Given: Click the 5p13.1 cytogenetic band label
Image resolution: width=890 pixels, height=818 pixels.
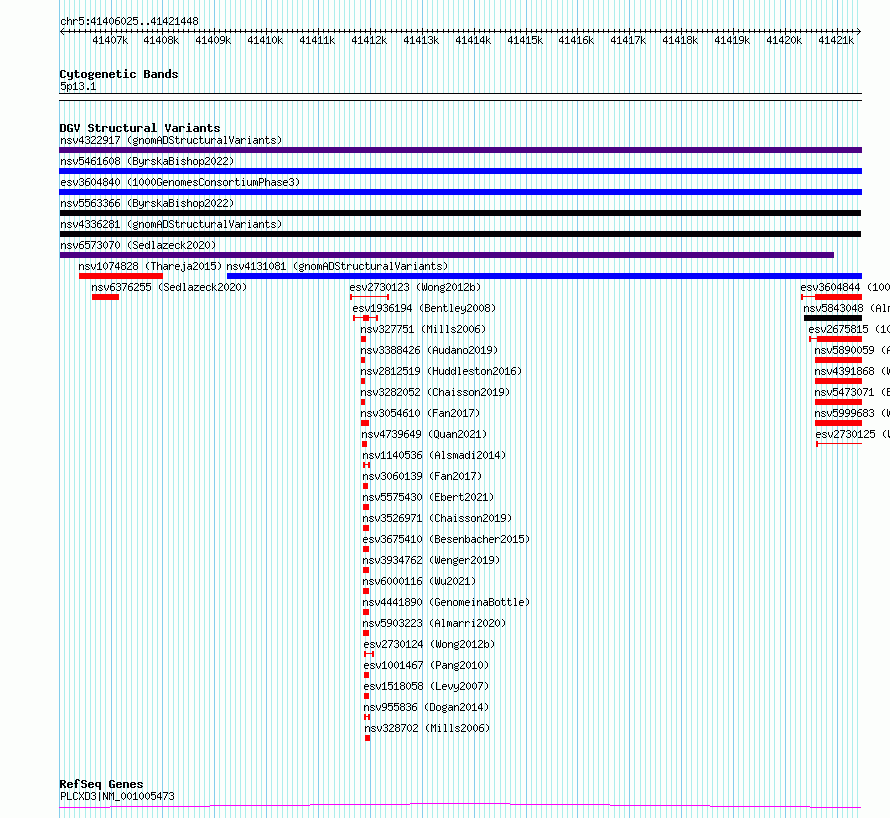Looking at the screenshot, I should [x=78, y=86].
